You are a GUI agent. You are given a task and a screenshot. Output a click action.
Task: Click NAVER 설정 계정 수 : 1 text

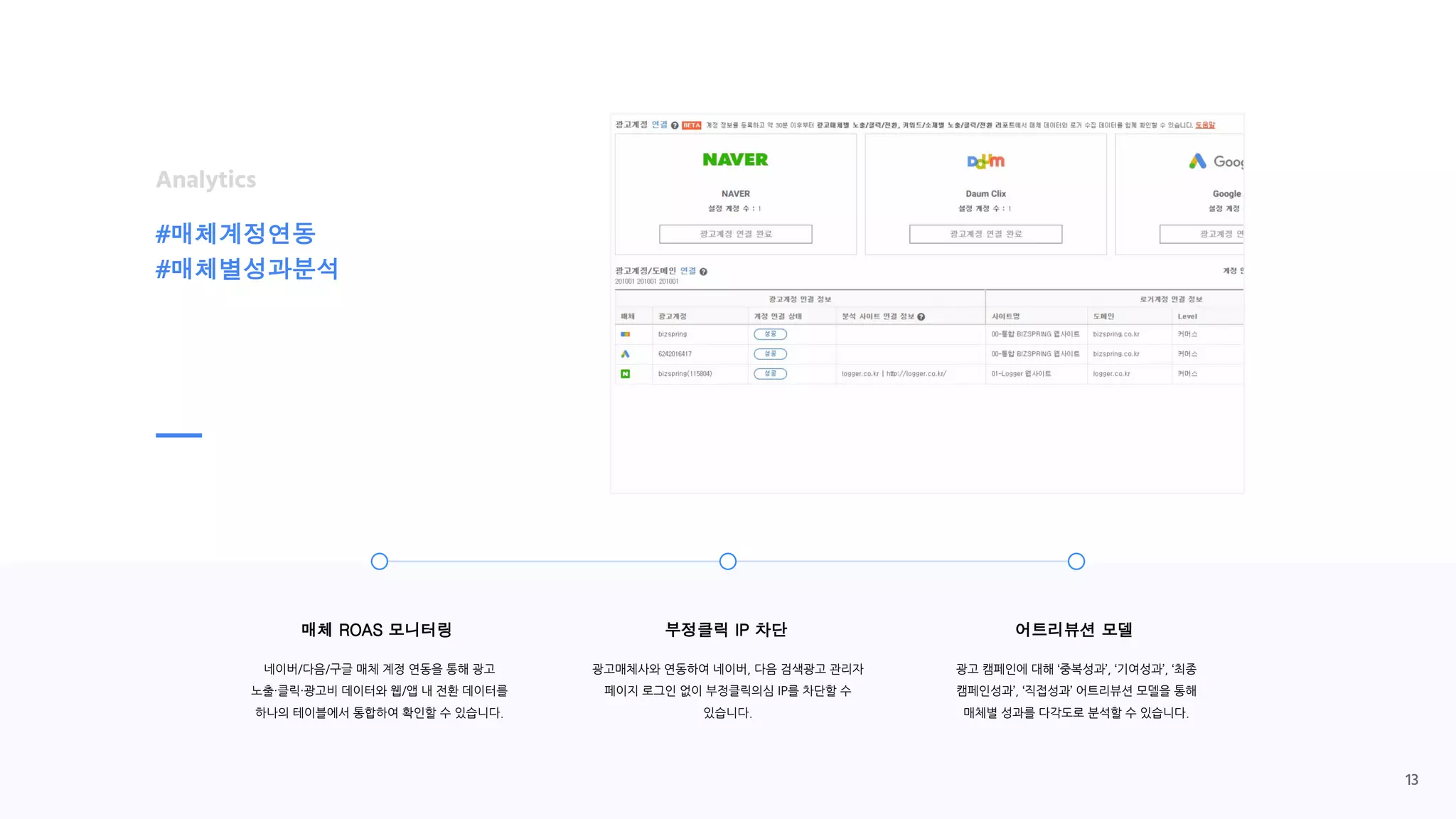click(734, 209)
